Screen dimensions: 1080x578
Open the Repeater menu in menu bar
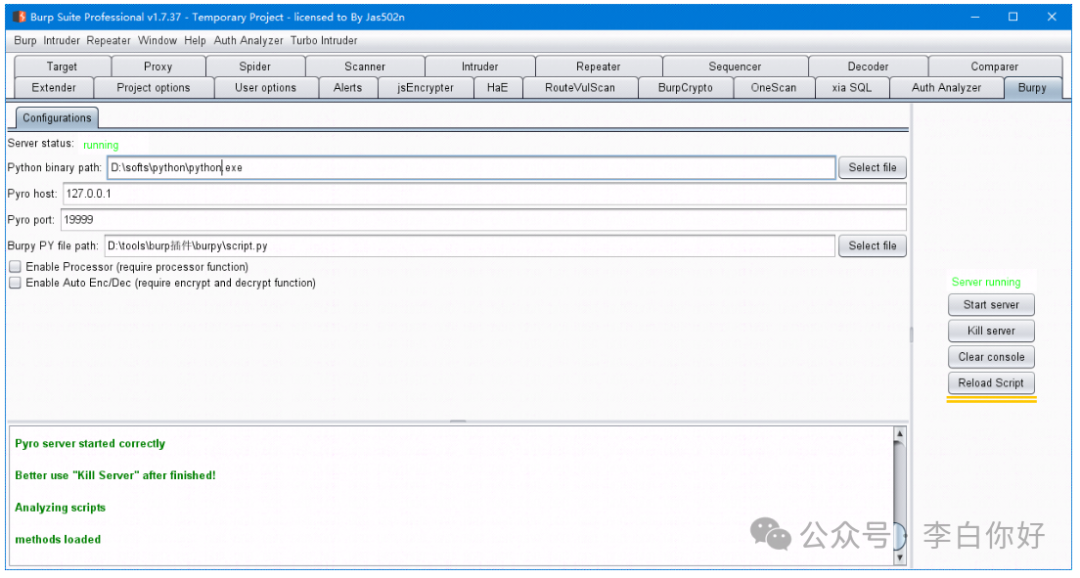[x=108, y=41]
